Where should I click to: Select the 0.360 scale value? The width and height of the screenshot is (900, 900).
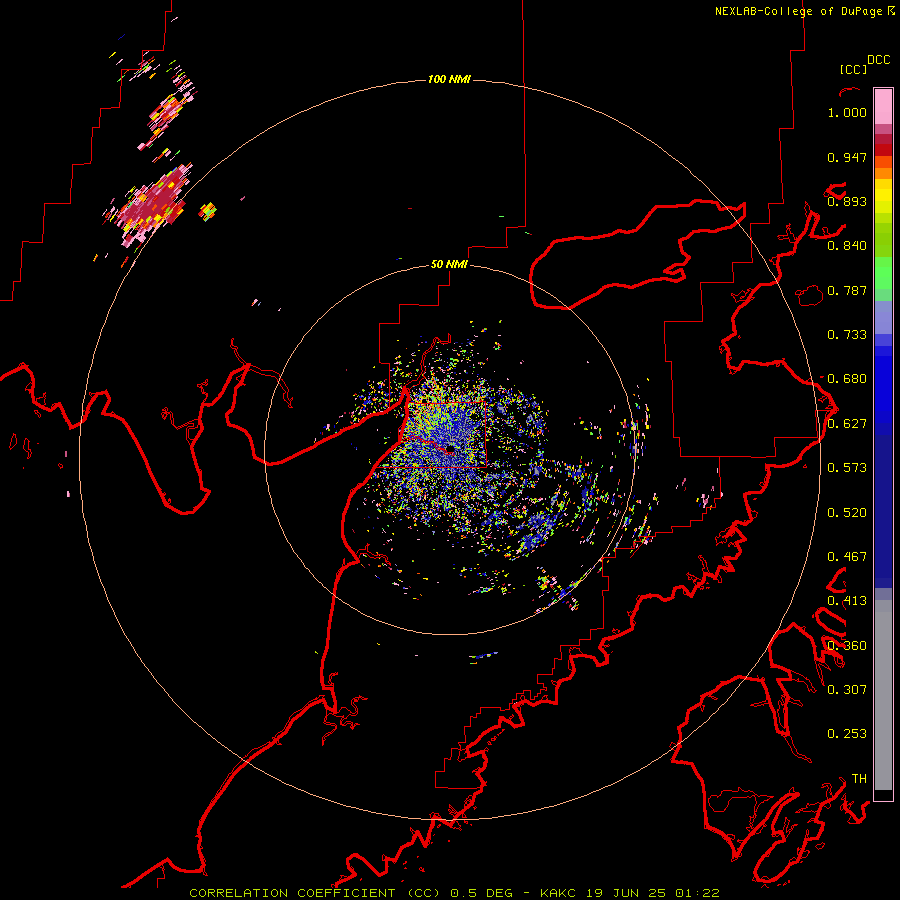click(x=847, y=646)
